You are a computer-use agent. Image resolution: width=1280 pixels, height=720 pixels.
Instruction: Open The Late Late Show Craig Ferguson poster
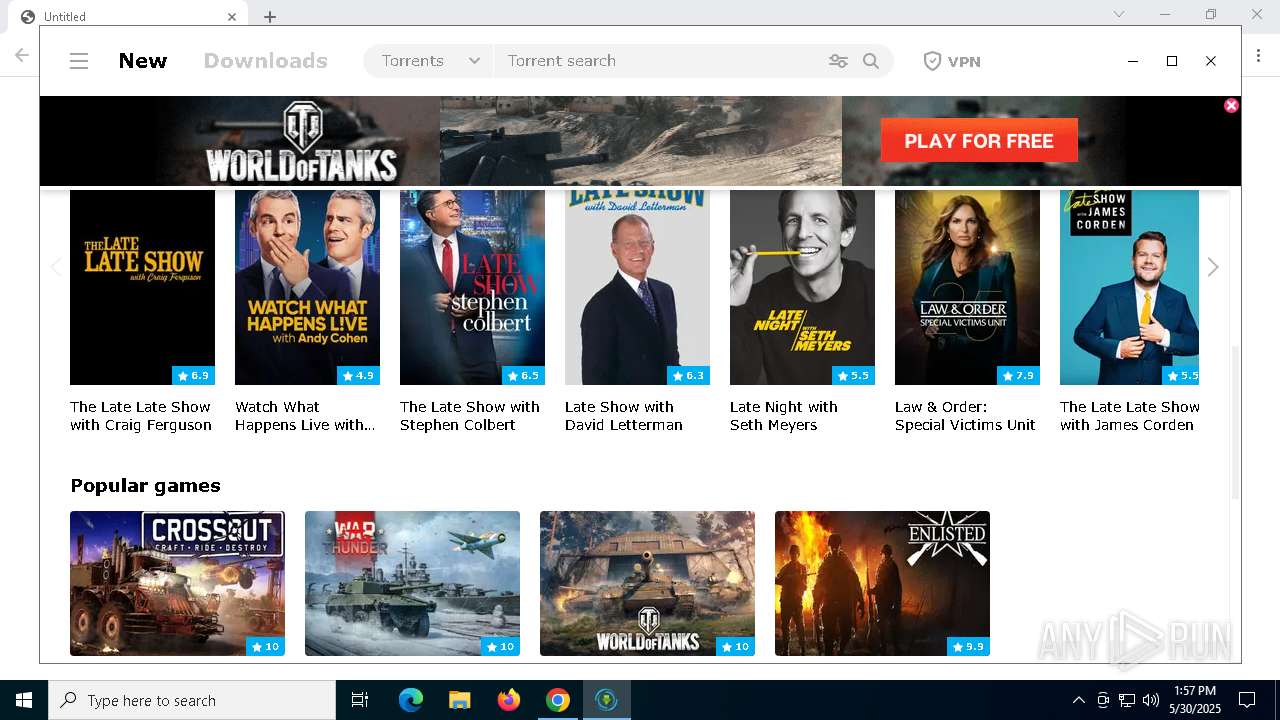pos(142,287)
